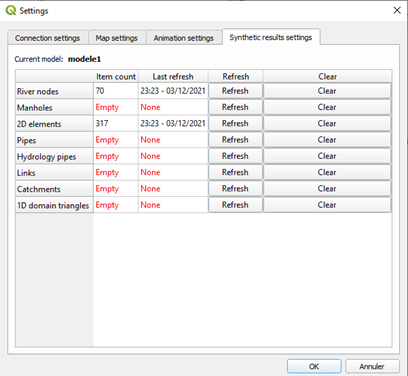This screenshot has width=408, height=376.
Task: Clear the 2D elements results
Action: click(x=327, y=123)
